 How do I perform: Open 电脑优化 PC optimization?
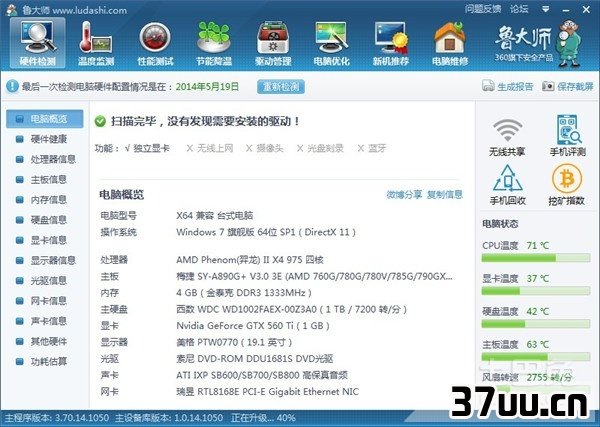point(331,43)
